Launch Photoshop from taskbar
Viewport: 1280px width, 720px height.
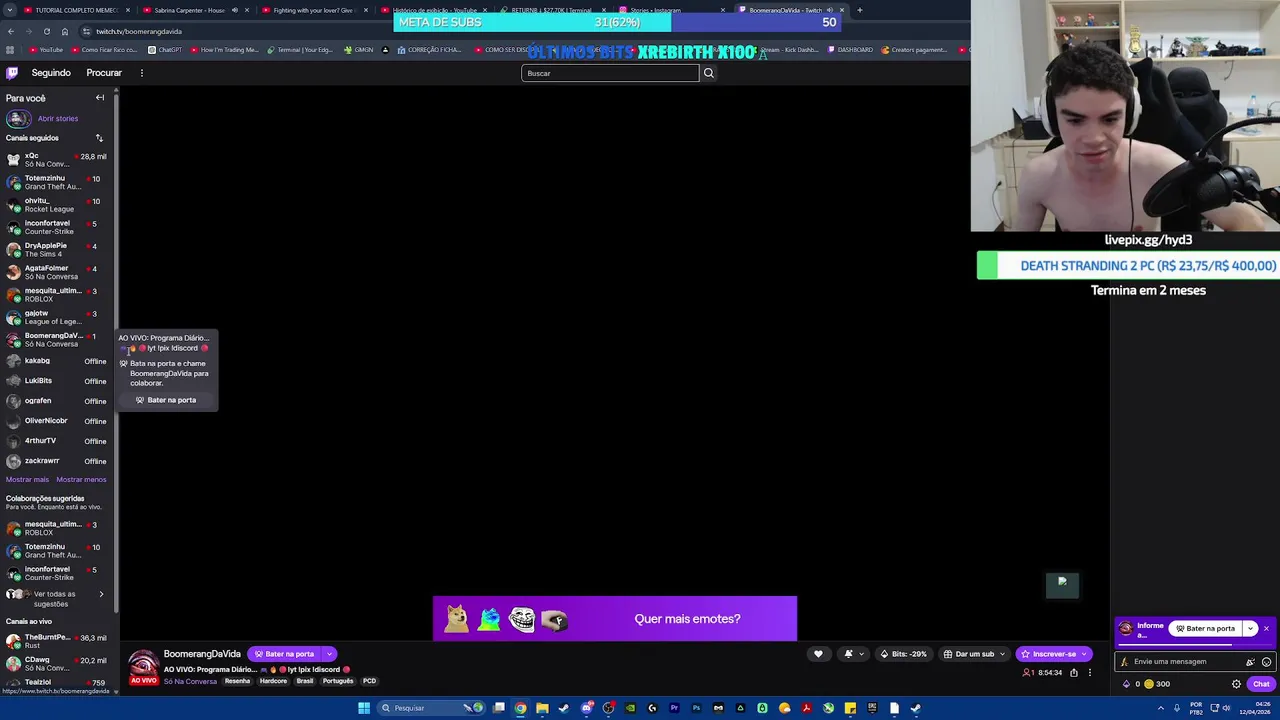(696, 708)
